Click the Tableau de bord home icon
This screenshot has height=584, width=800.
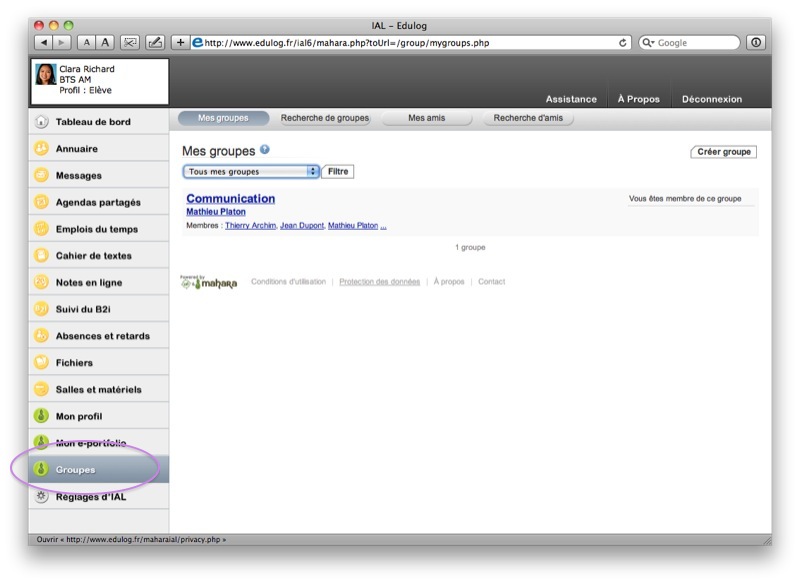[41, 122]
